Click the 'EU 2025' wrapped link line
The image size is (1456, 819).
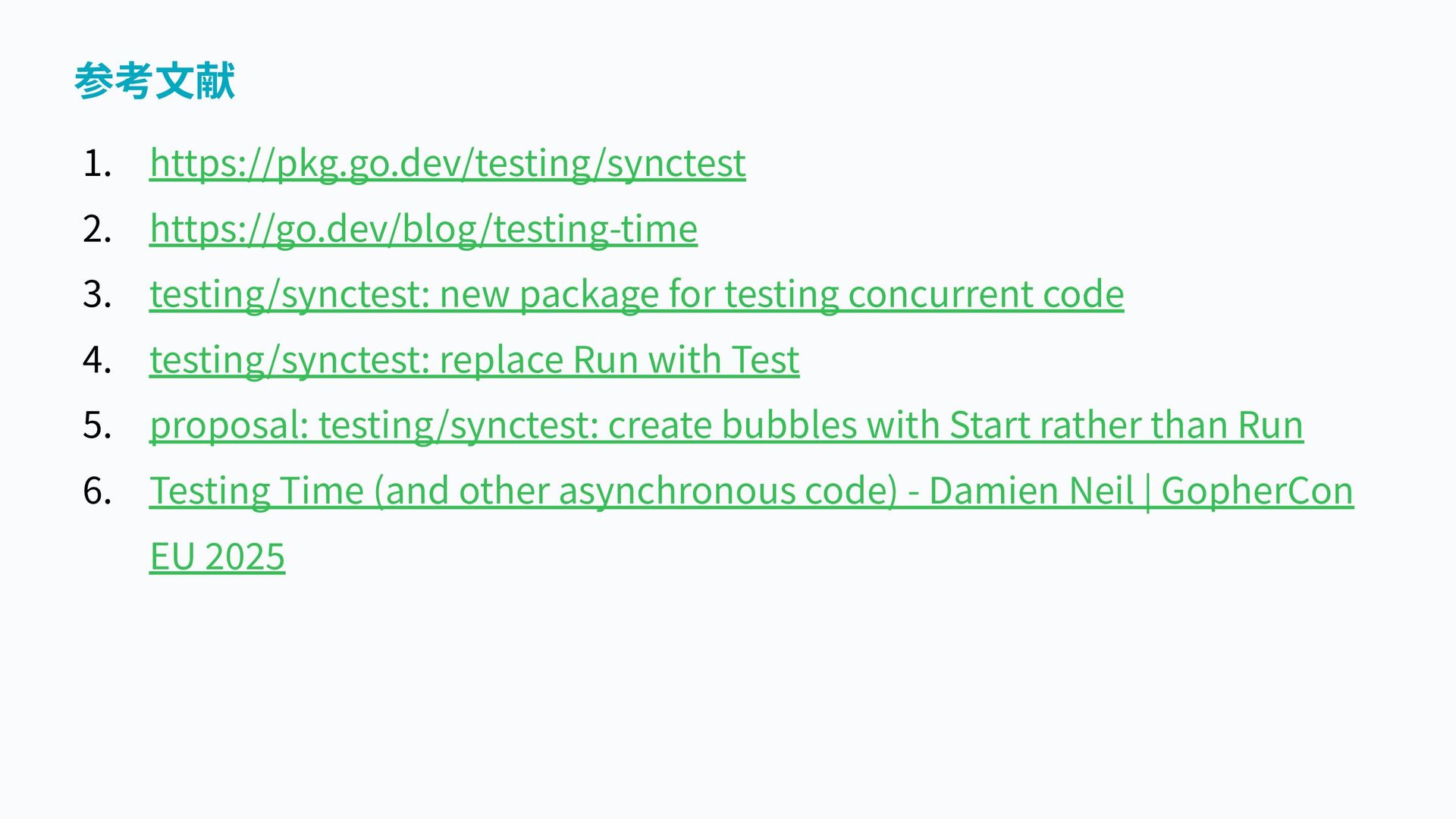pos(218,557)
